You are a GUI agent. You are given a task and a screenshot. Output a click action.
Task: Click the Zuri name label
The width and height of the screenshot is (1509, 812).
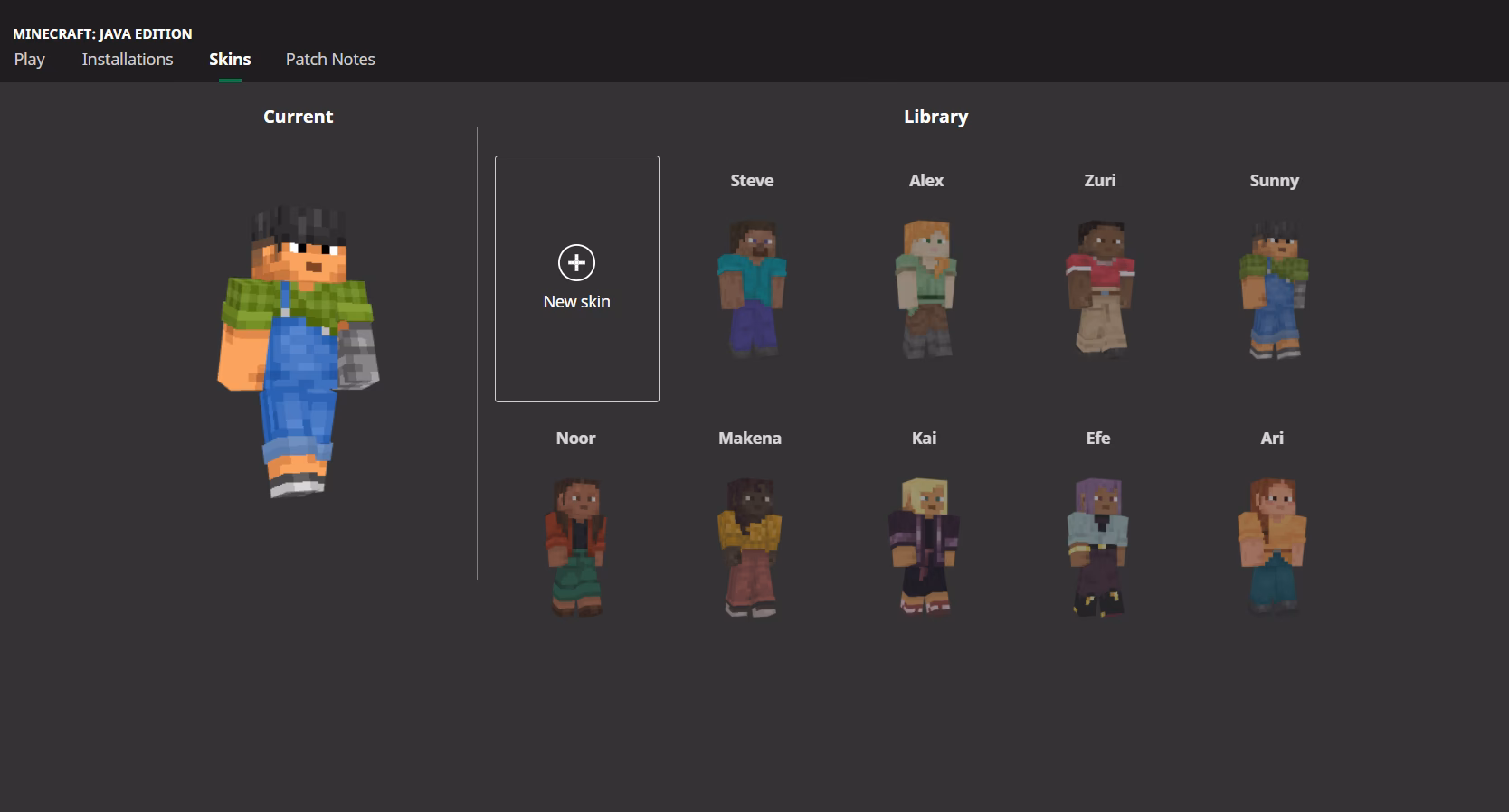click(x=1100, y=181)
